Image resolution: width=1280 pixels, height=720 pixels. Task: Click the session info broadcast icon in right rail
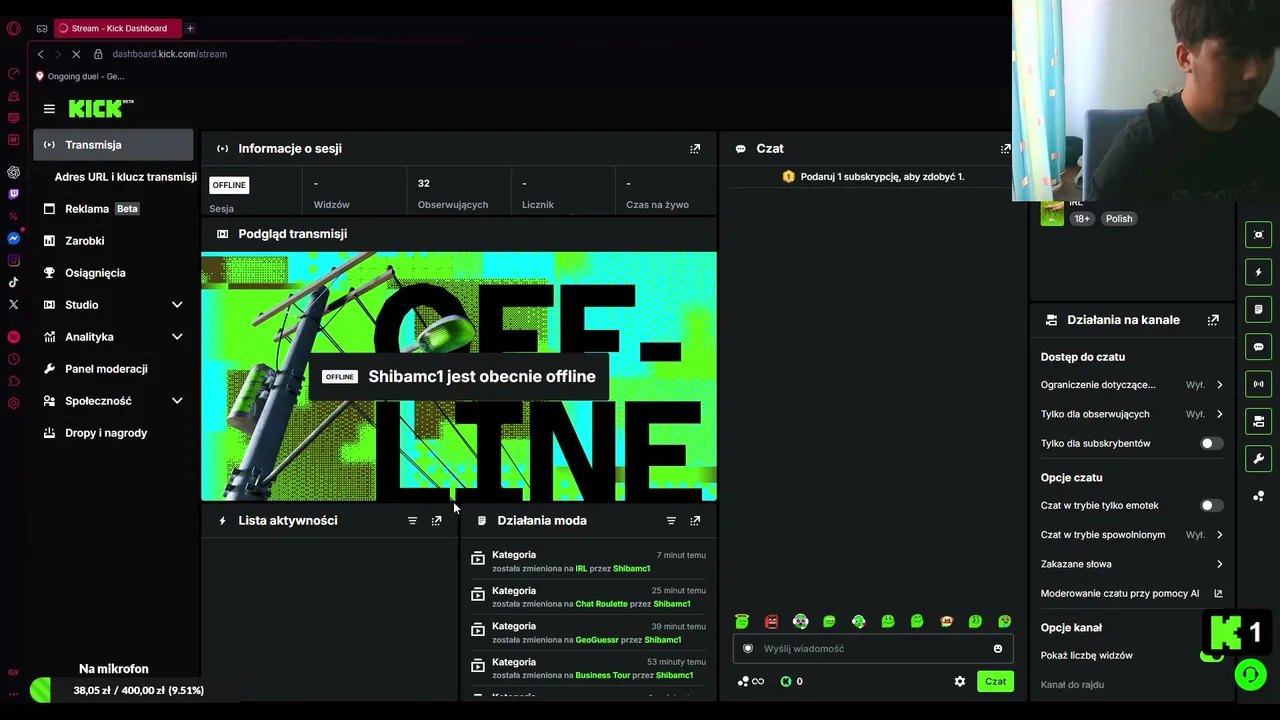1259,384
